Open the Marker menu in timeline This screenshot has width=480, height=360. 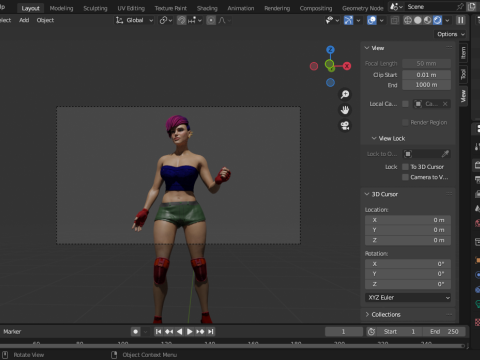[12, 332]
